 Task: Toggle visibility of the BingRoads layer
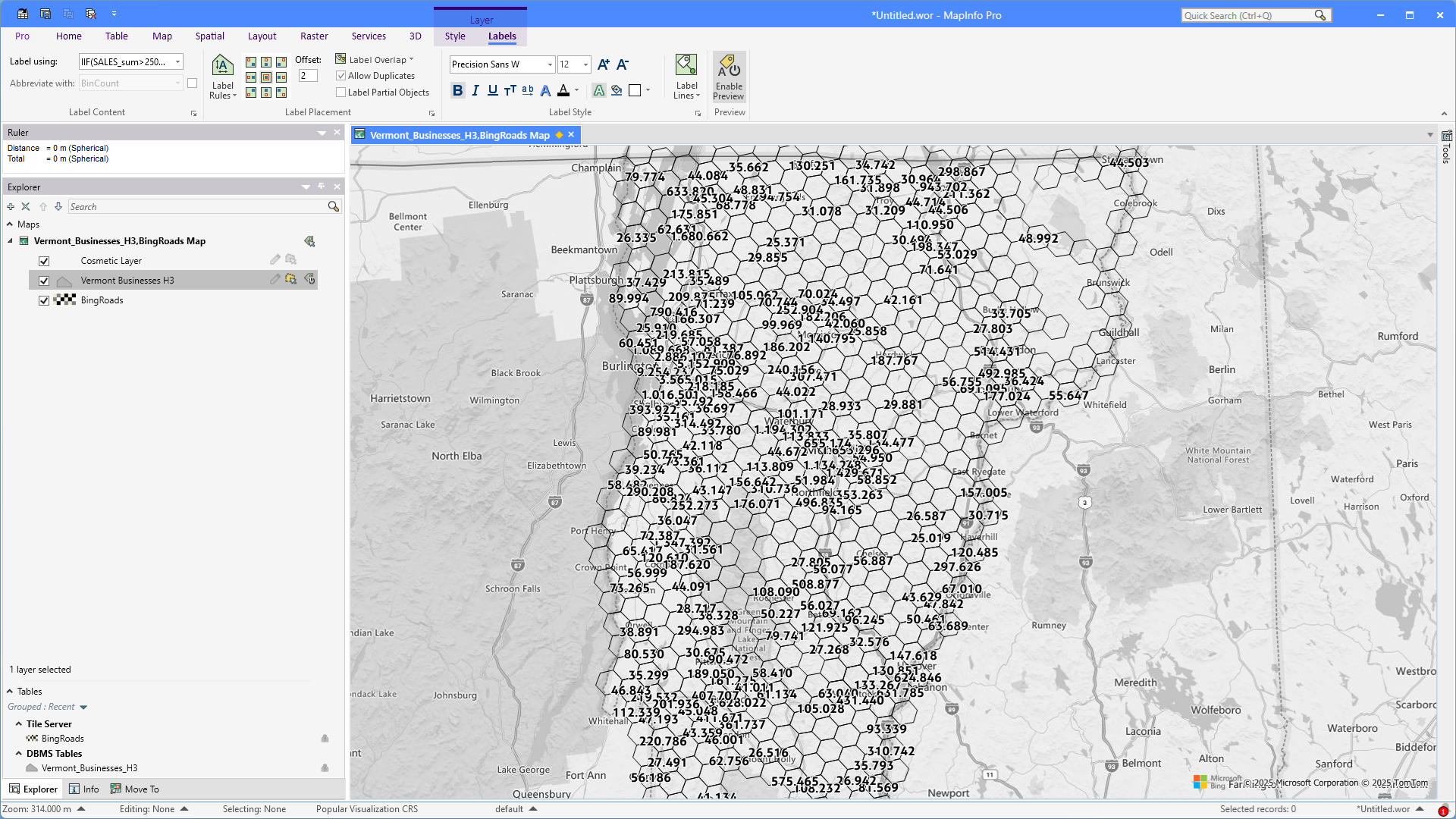point(44,300)
